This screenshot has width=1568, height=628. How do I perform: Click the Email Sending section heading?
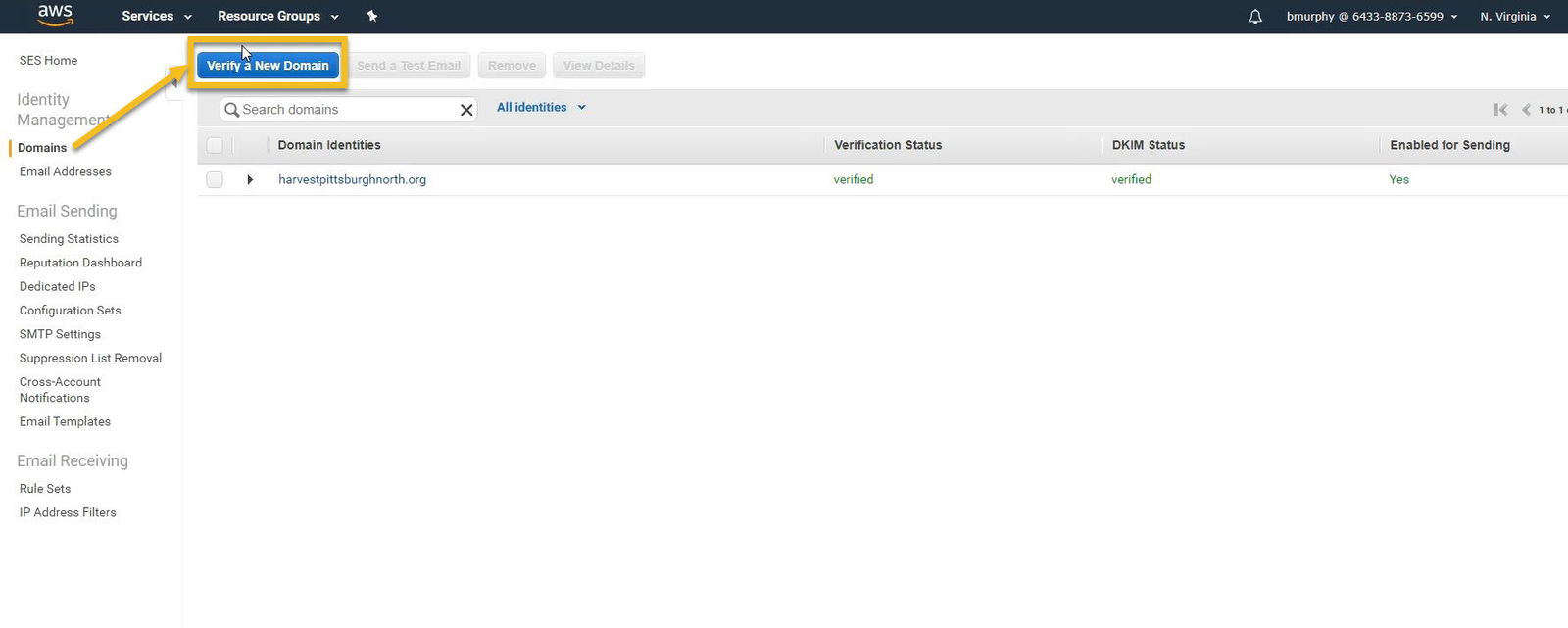(x=67, y=211)
